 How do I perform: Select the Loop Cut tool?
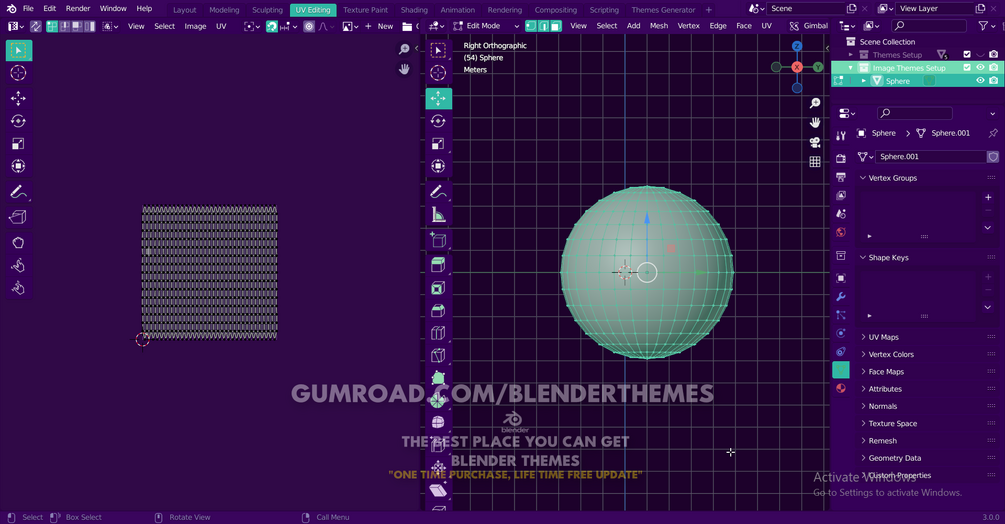(x=438, y=333)
